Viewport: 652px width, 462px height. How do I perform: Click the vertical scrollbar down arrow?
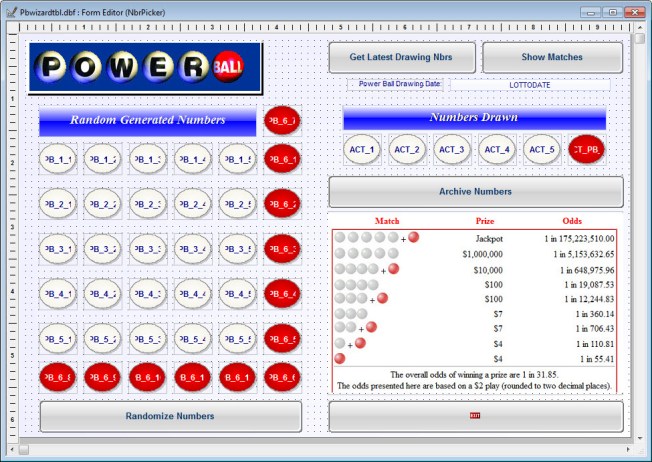tap(640, 438)
